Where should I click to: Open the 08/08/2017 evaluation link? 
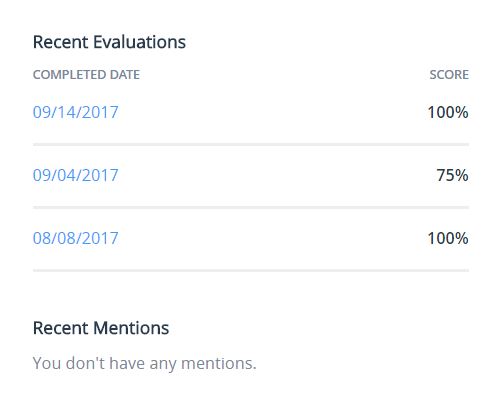click(x=76, y=238)
